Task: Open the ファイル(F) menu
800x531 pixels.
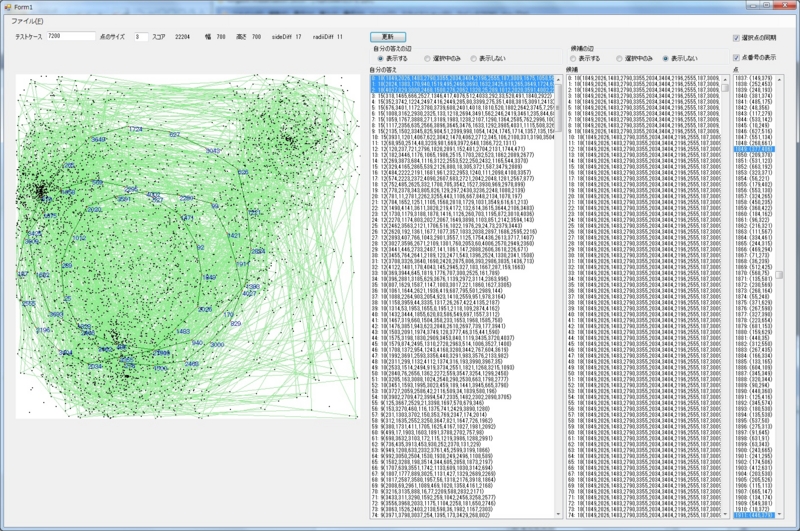Action: point(27,21)
